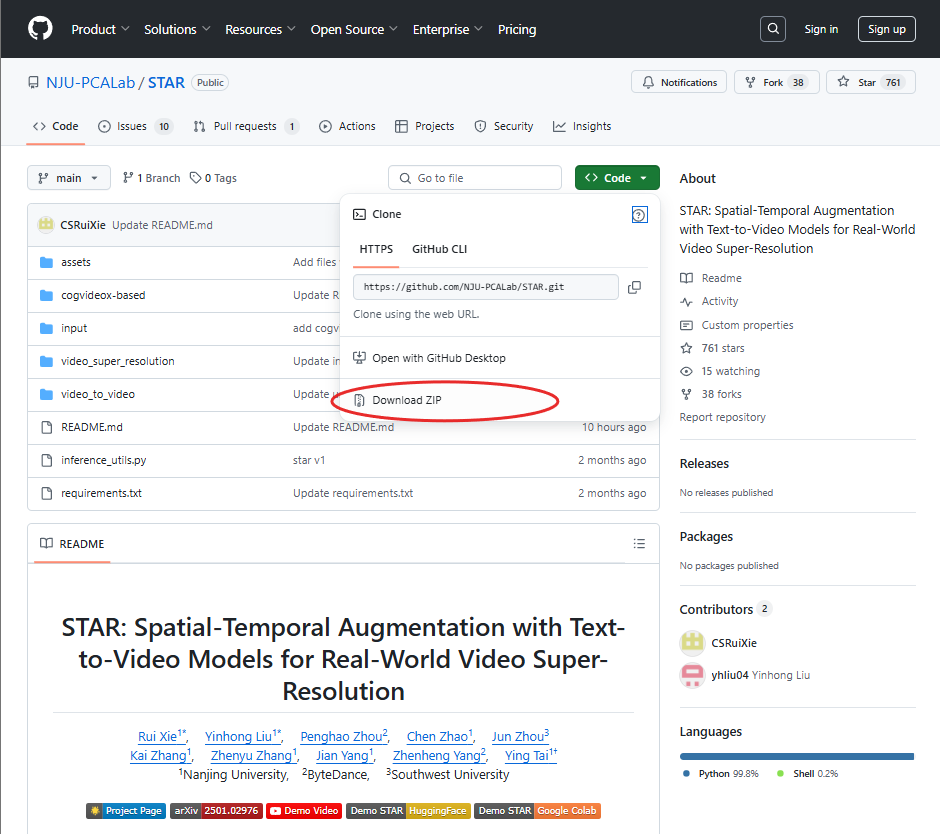
Task: Click CSRuiXie contributor avatar in the sidebar
Action: 692,643
